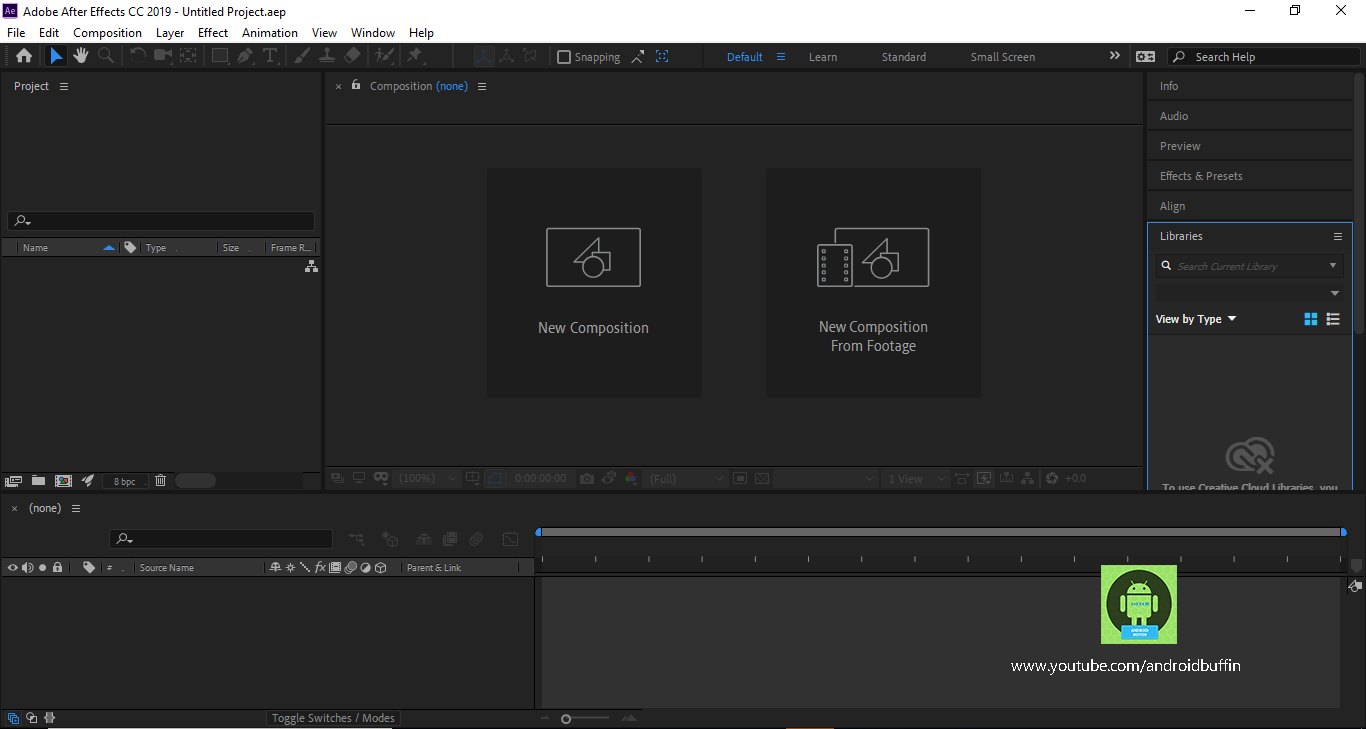Open the Effect menu
The width and height of the screenshot is (1366, 729).
coord(213,32)
